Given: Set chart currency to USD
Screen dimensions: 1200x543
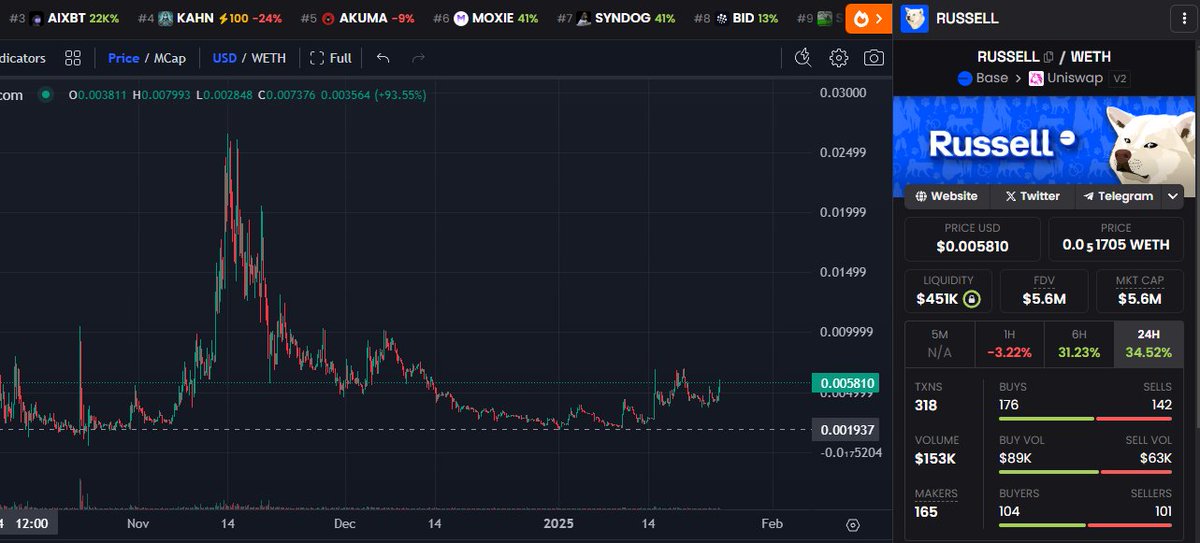Looking at the screenshot, I should 224,58.
